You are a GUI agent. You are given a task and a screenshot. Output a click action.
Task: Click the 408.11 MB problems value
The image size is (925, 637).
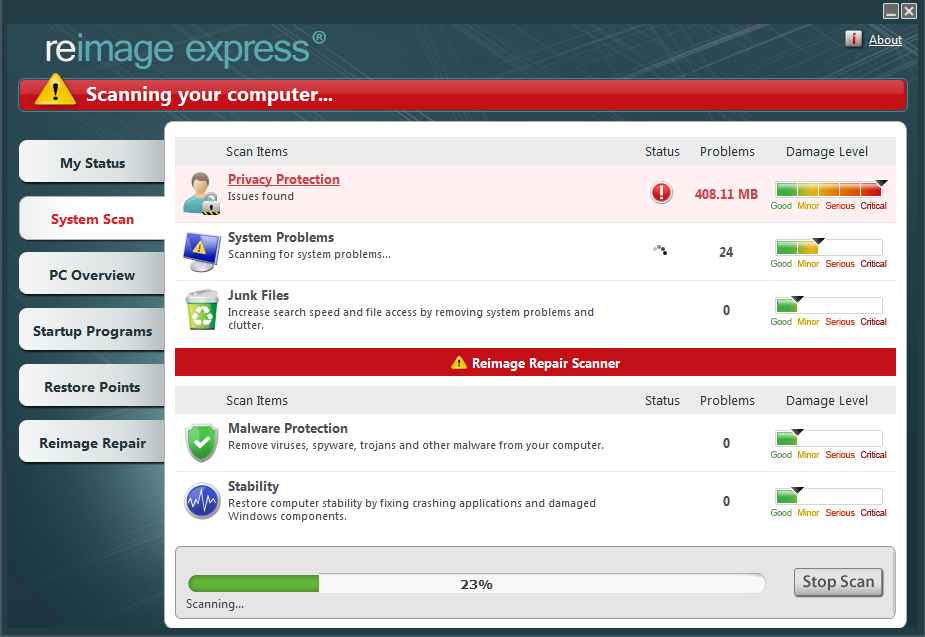click(726, 194)
